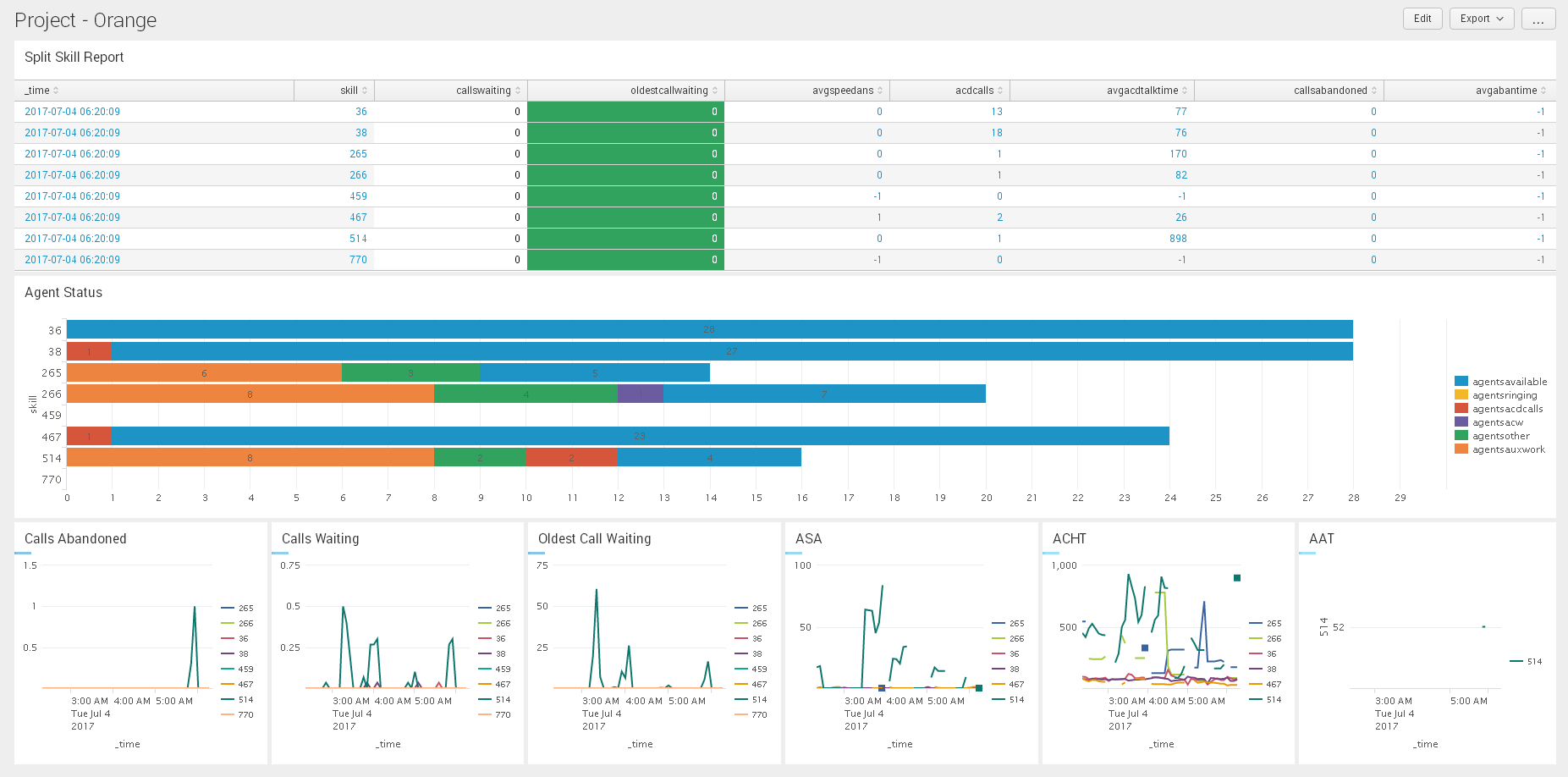Click callswaiting column sort arrows
Viewport: 1568px width, 777px height.
point(518,91)
